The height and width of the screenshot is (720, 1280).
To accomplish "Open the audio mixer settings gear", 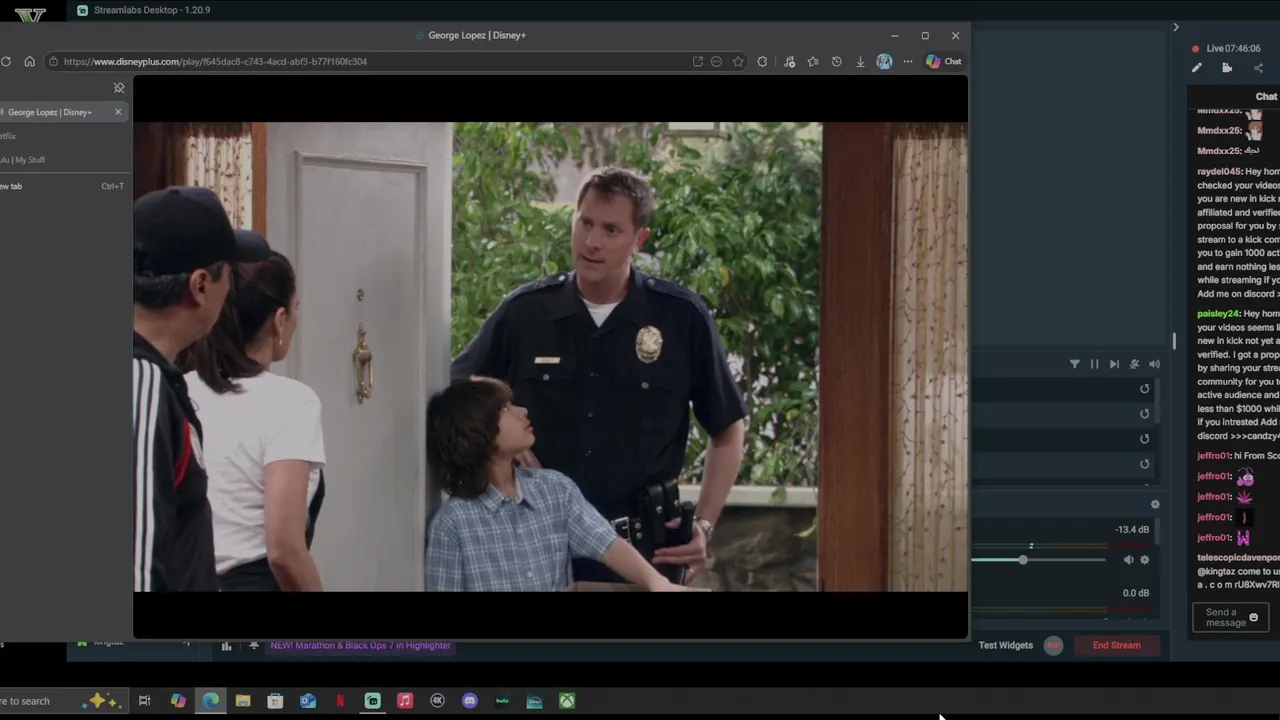I will [1155, 505].
